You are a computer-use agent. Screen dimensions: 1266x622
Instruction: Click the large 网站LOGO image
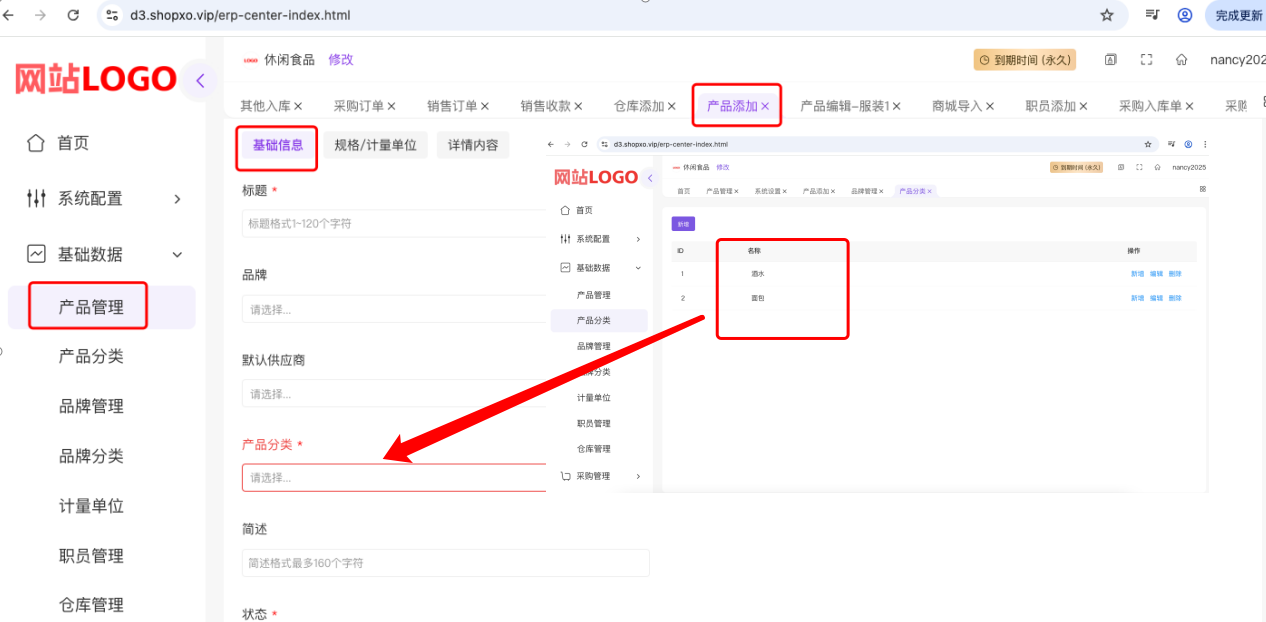[x=96, y=79]
